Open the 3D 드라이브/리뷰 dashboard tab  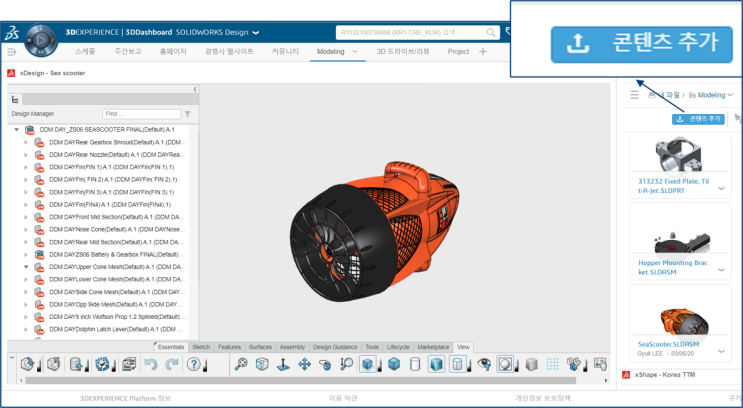pos(403,52)
